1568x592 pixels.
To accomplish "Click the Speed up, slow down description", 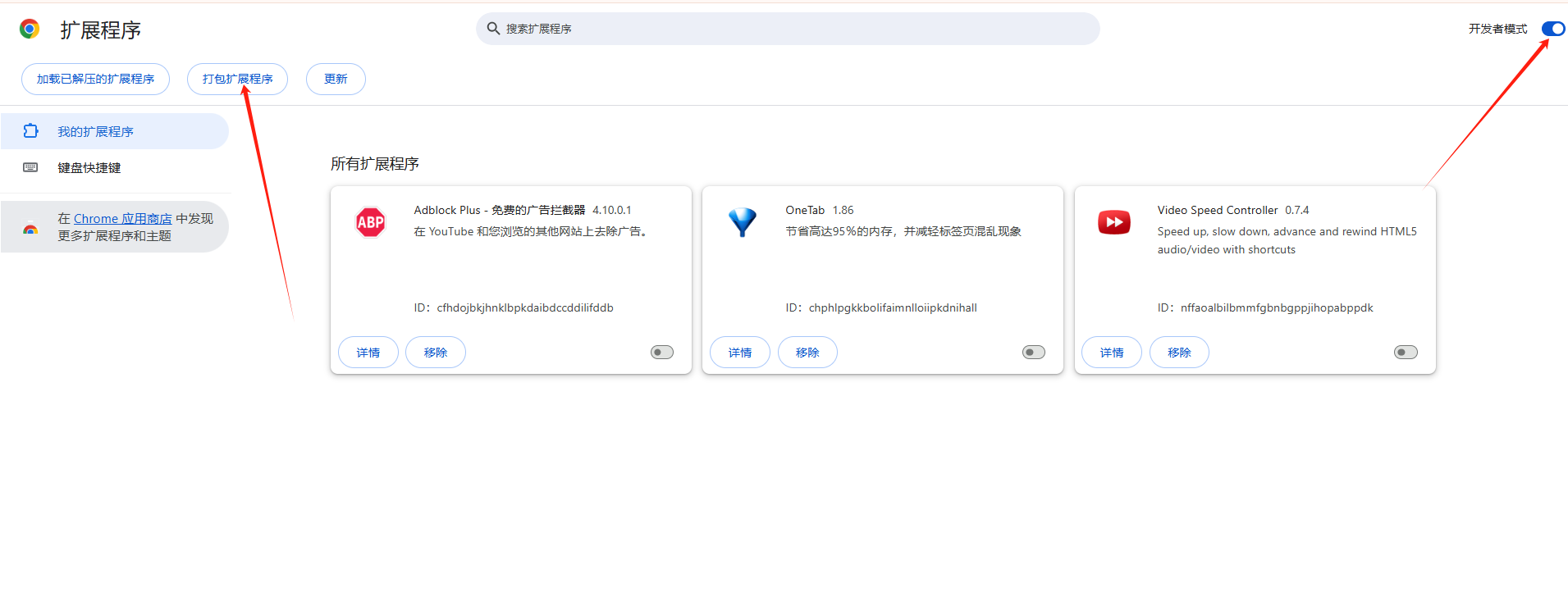I will coord(1287,240).
